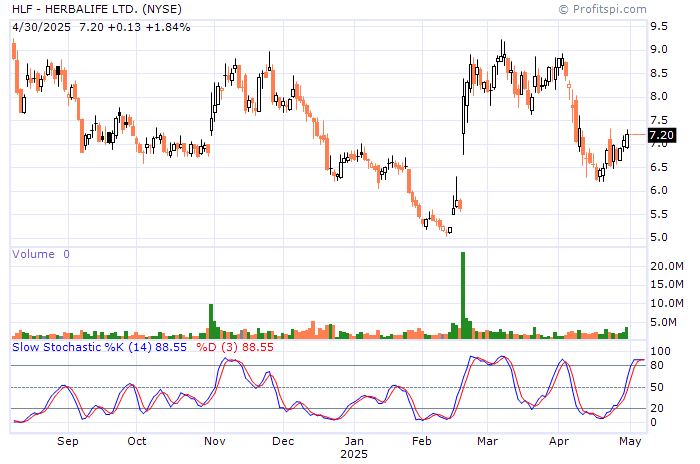700x464 pixels.
Task: Click the 2025 year label below Jan
Action: pos(354,454)
